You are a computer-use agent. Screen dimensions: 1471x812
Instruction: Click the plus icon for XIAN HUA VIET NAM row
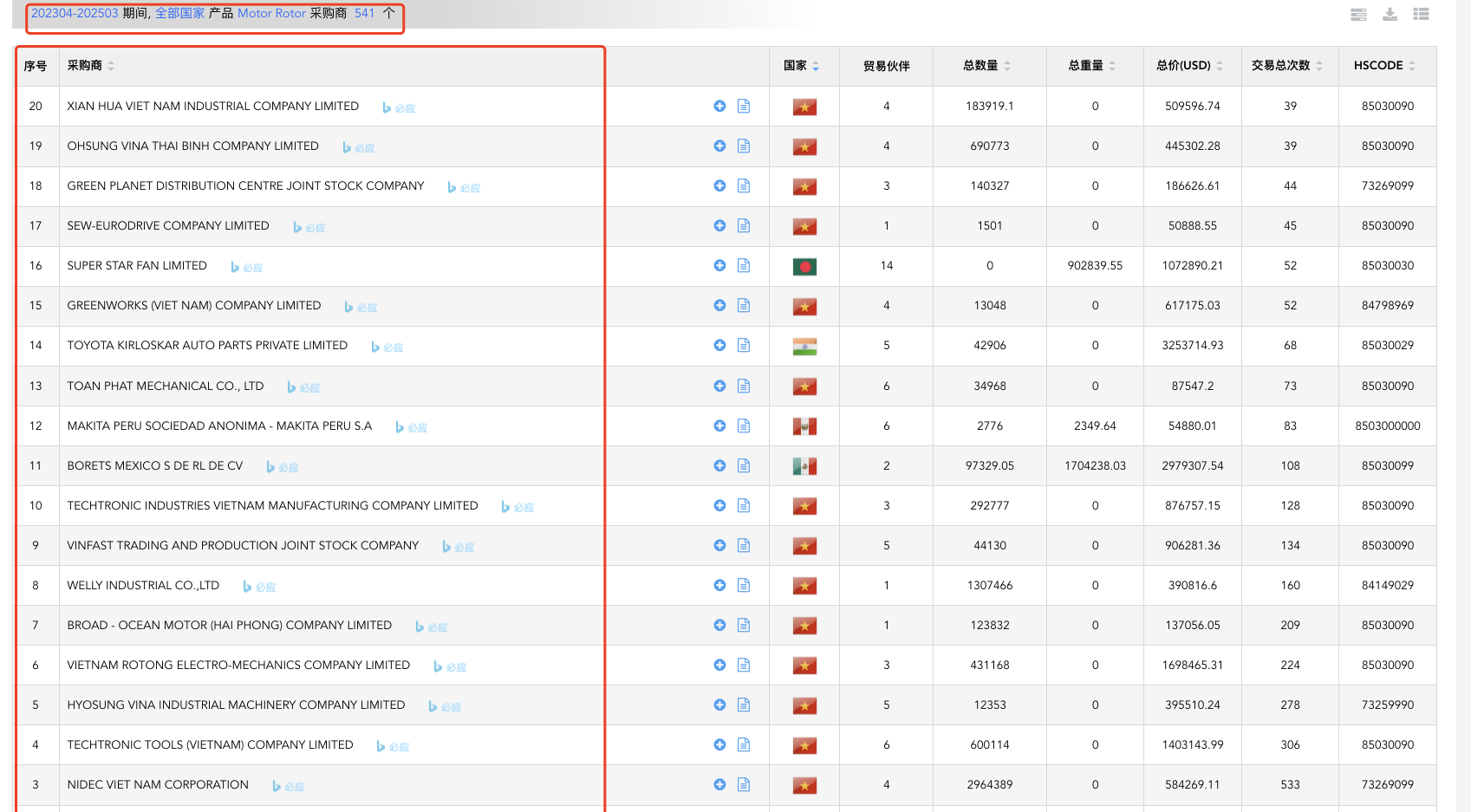click(x=719, y=106)
